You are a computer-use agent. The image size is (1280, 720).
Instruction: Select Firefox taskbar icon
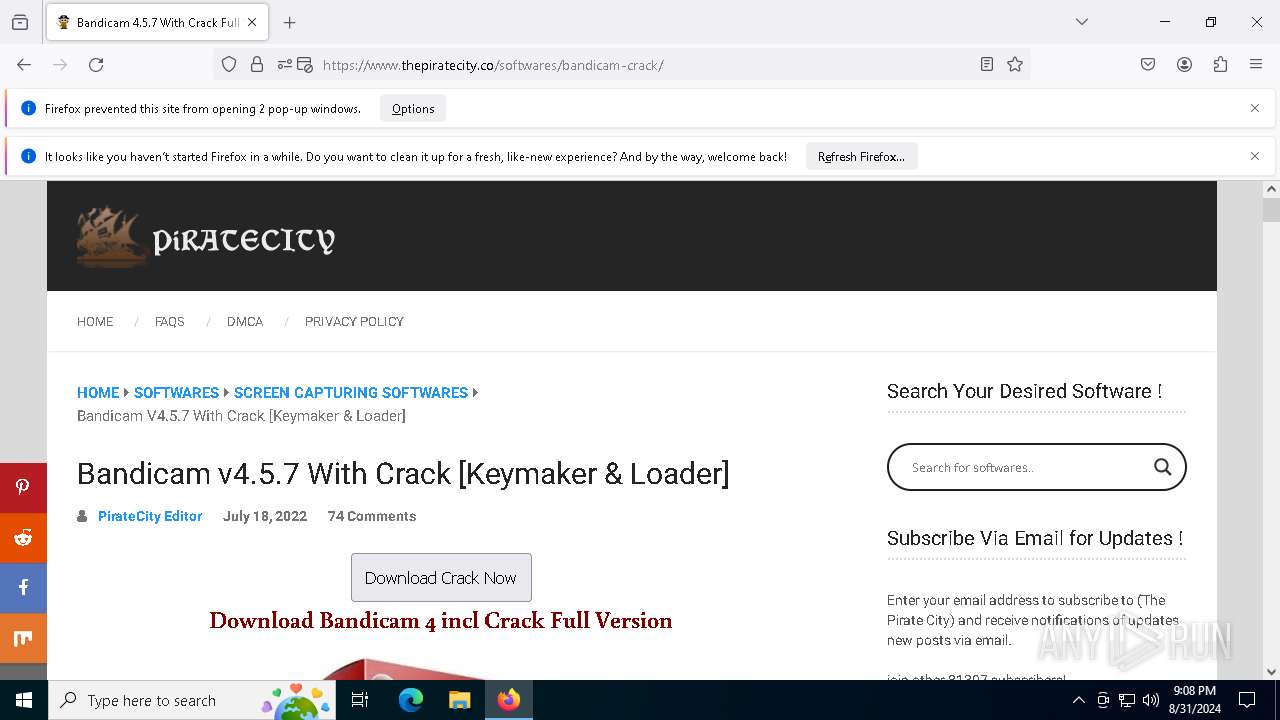click(x=509, y=700)
